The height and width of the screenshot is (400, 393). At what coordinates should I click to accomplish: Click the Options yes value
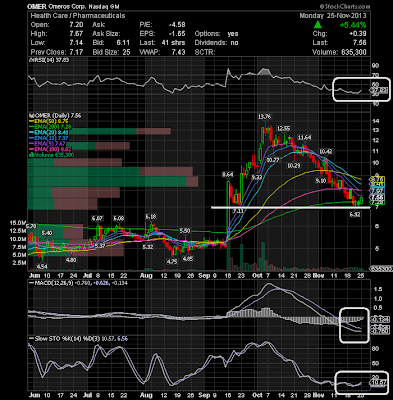[233, 34]
